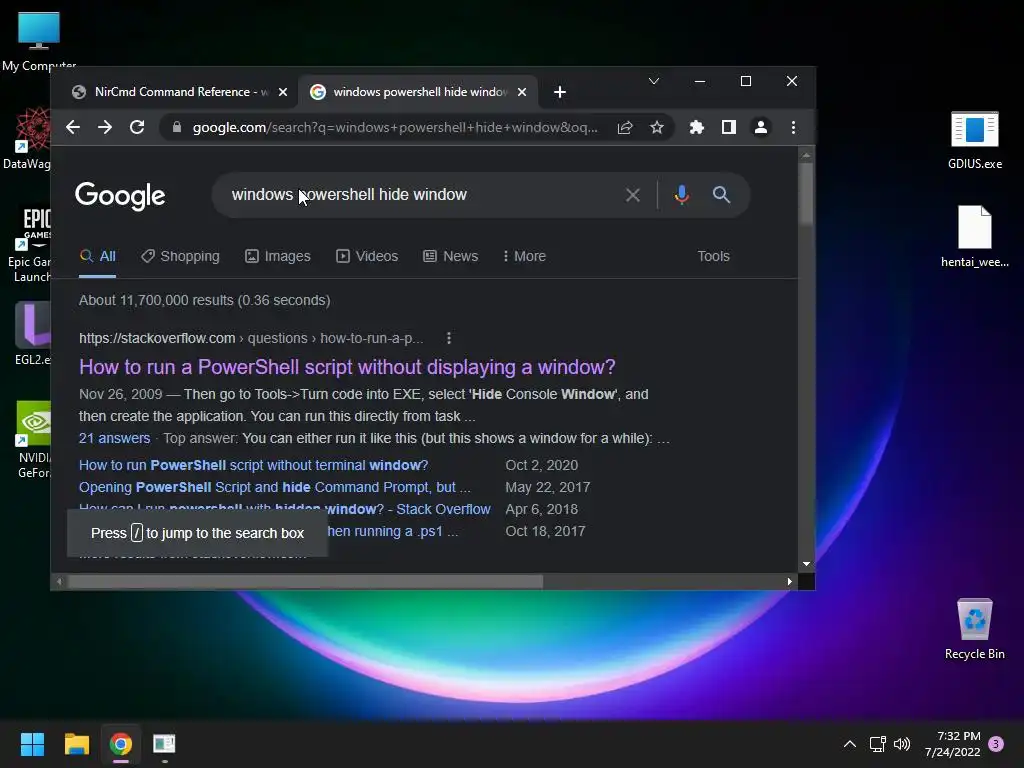The image size is (1024, 768).
Task: View site information via lock icon
Action: (176, 127)
